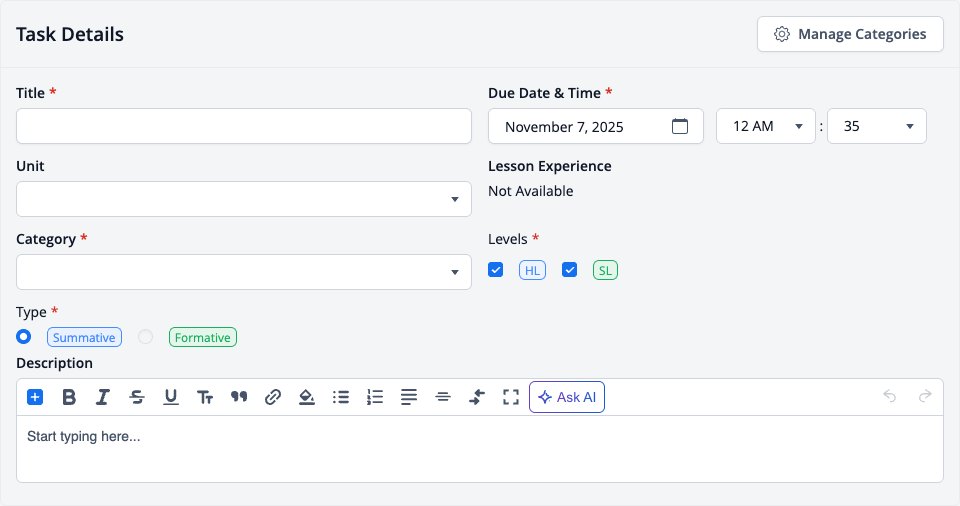Change the 12 AM hour dropdown
The height and width of the screenshot is (506, 960).
(766, 126)
